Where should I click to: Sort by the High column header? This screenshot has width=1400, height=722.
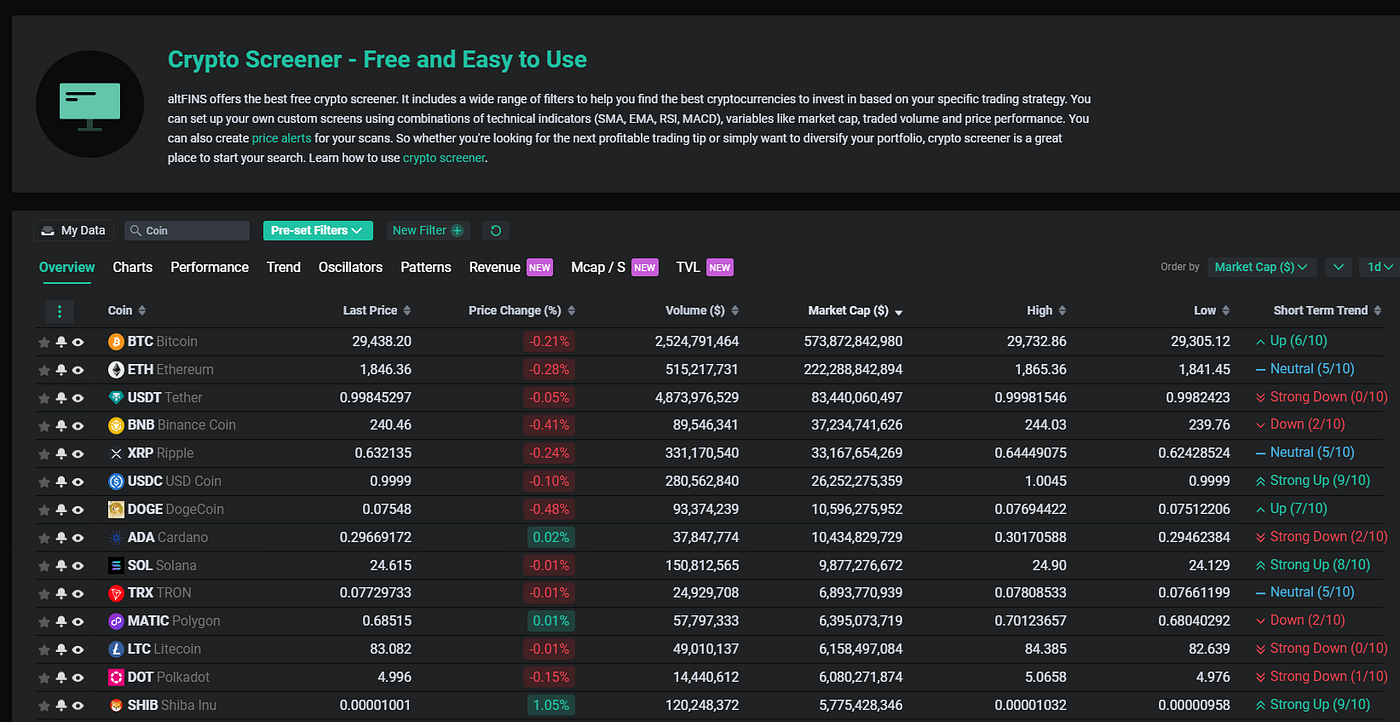(x=1046, y=311)
